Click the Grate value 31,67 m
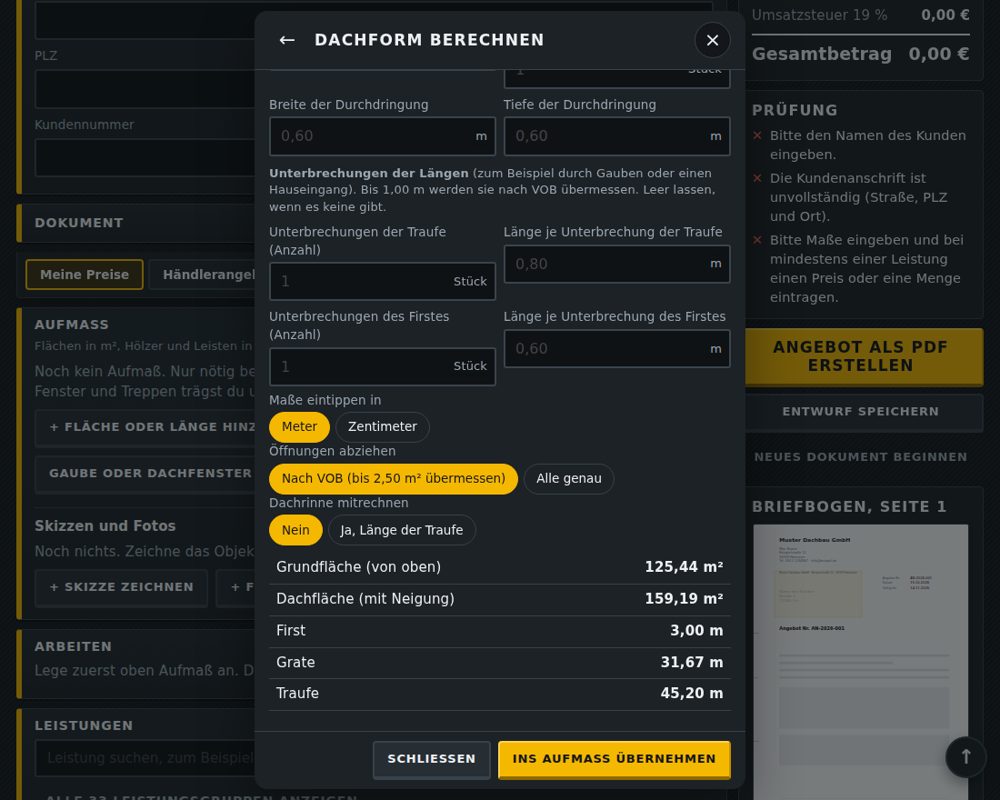1000x800 pixels. click(692, 663)
